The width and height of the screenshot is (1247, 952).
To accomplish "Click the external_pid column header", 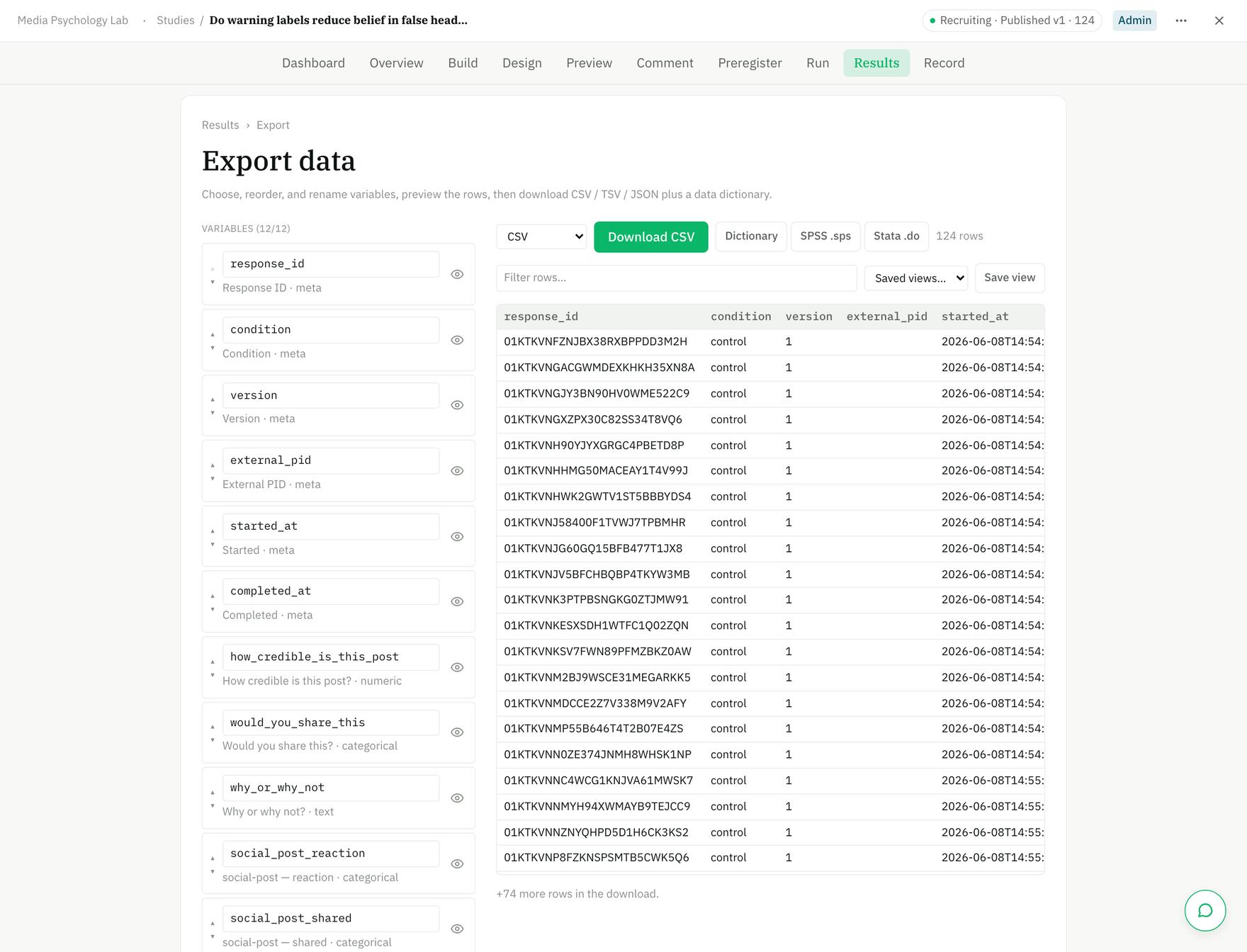I will click(886, 317).
